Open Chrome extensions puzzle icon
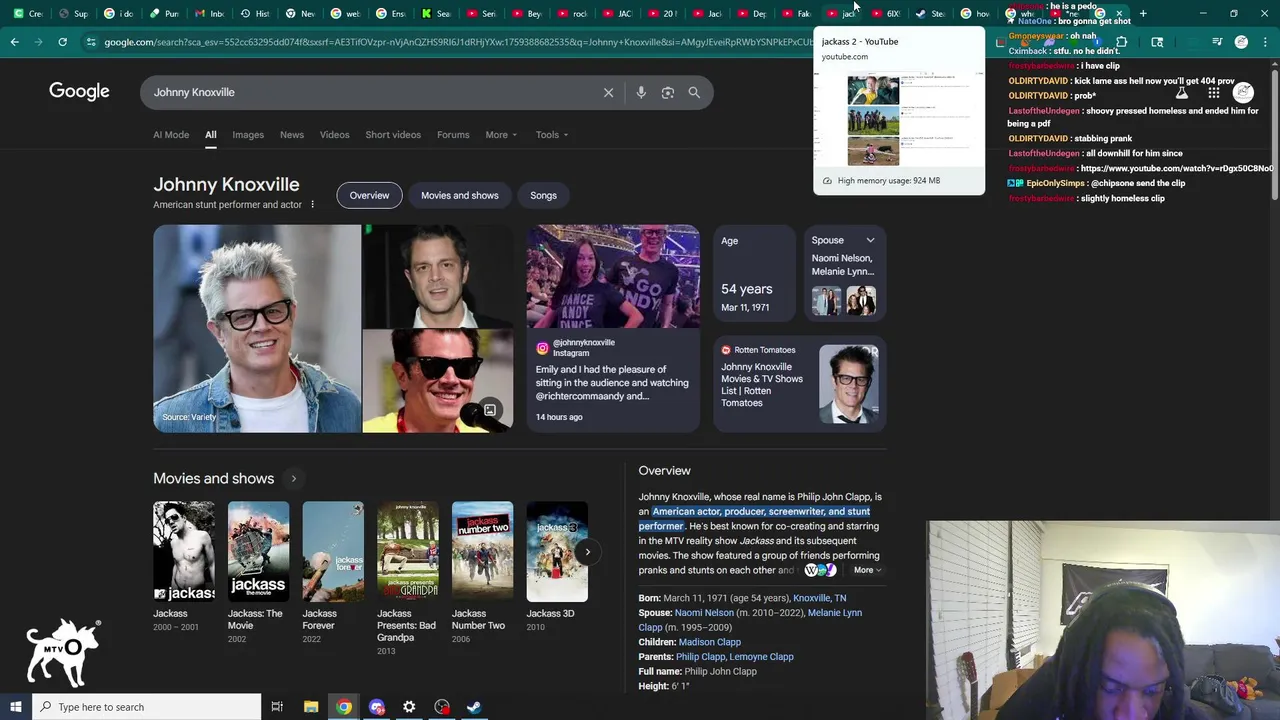This screenshot has height=720, width=1280. [1121, 42]
